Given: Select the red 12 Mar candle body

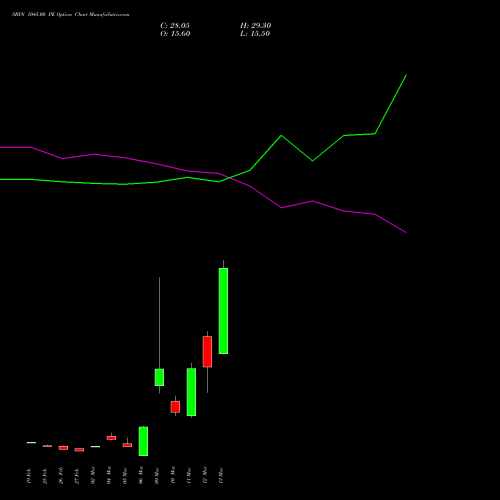Looking at the screenshot, I should [207, 352].
